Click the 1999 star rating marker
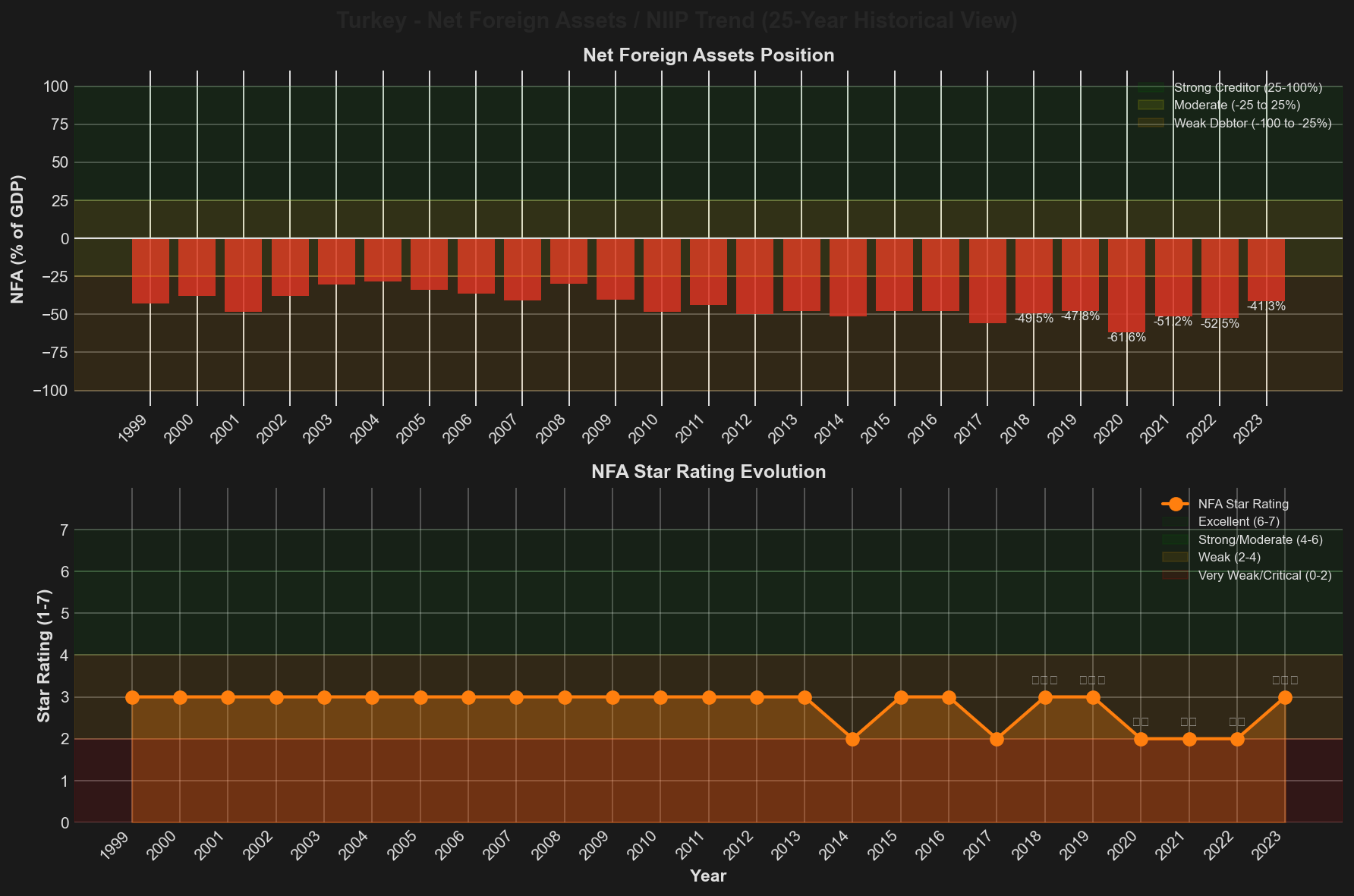The image size is (1354, 896). pos(132,697)
